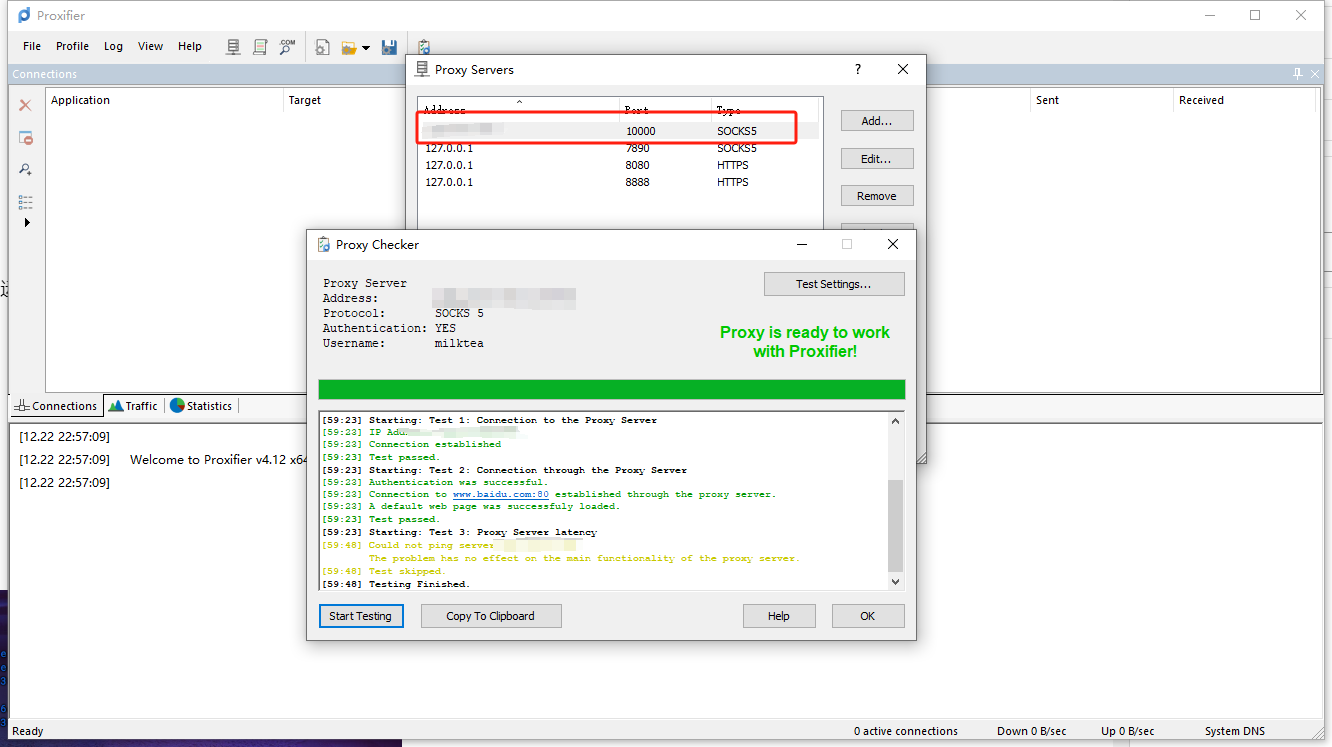Click the Start Testing button
This screenshot has height=747, width=1332.
pos(361,616)
